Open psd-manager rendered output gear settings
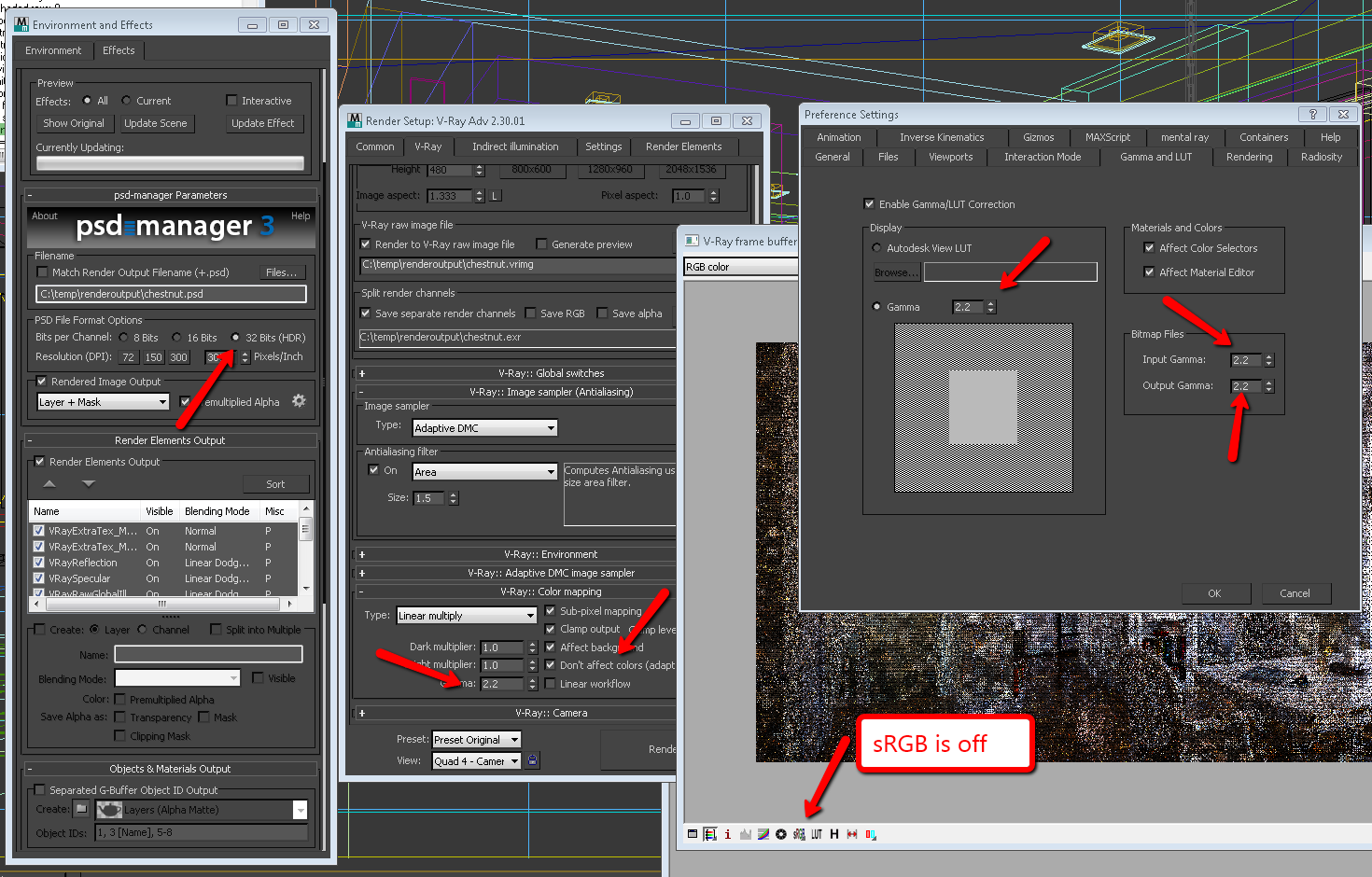The image size is (1372, 877). pyautogui.click(x=299, y=400)
